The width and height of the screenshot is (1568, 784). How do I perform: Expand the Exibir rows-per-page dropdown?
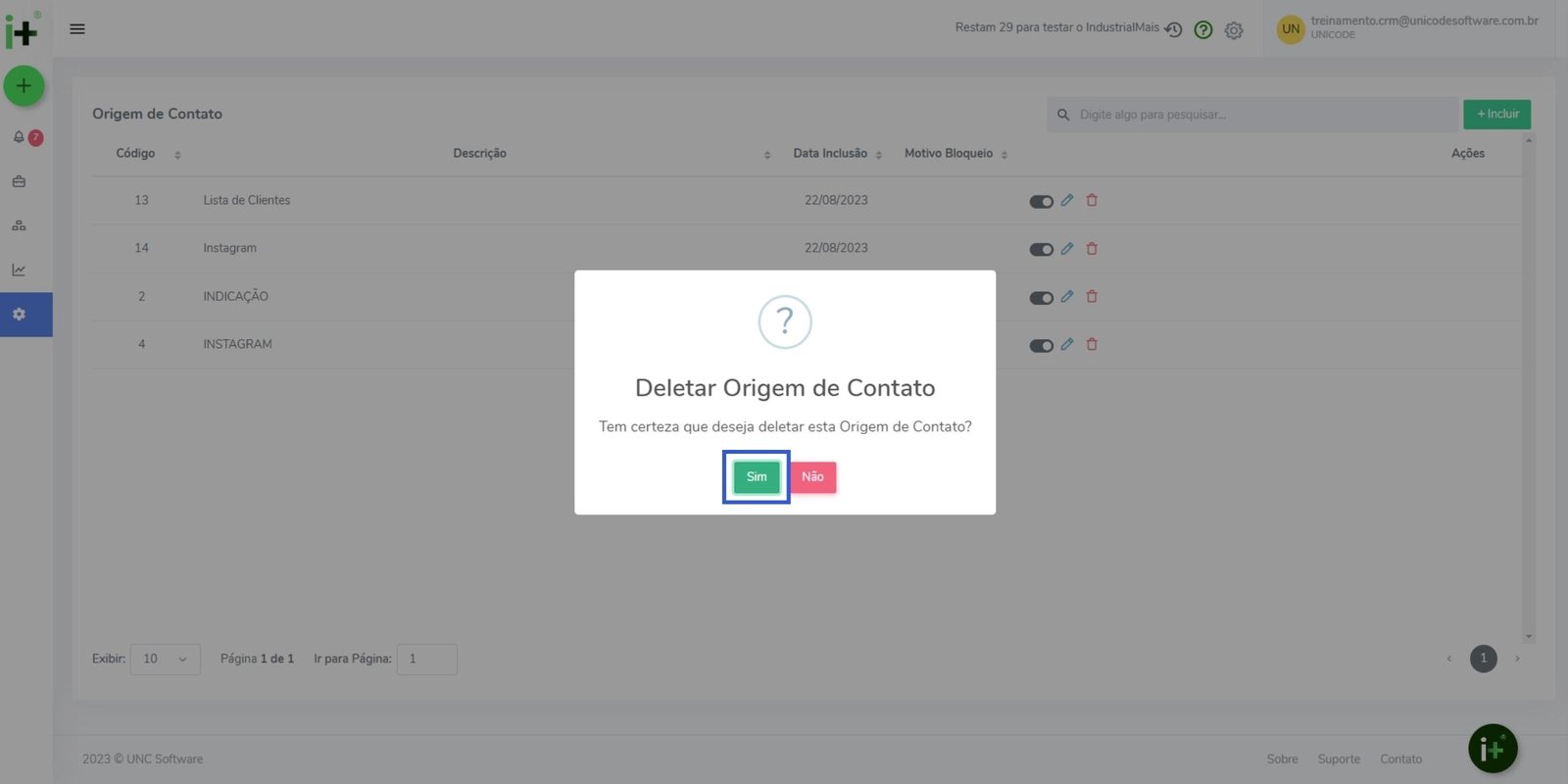(165, 659)
